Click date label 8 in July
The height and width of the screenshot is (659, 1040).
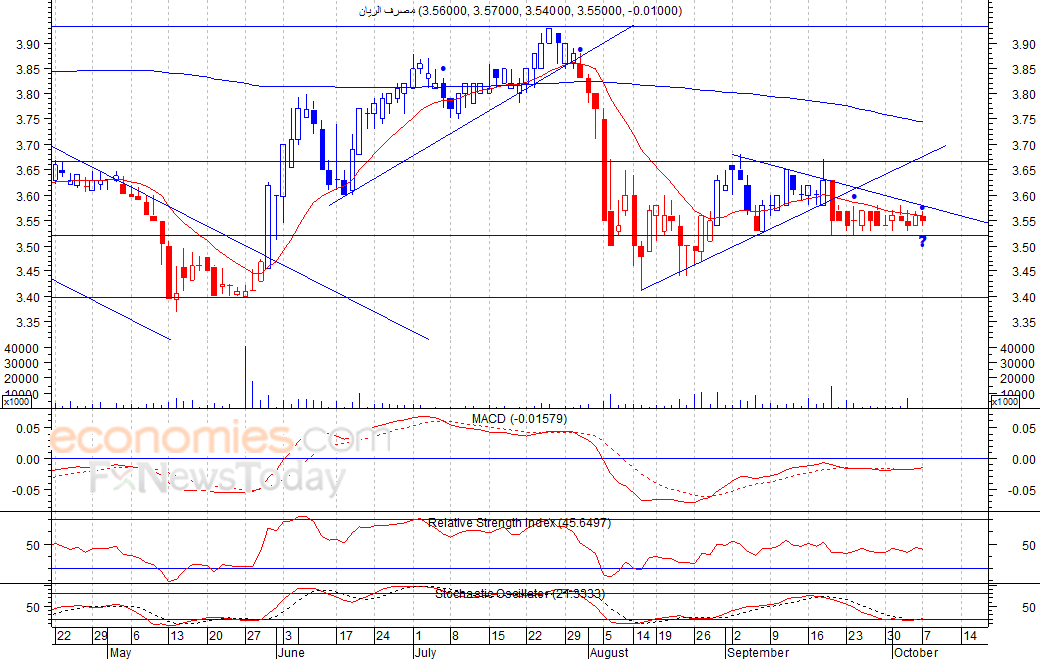coord(455,636)
